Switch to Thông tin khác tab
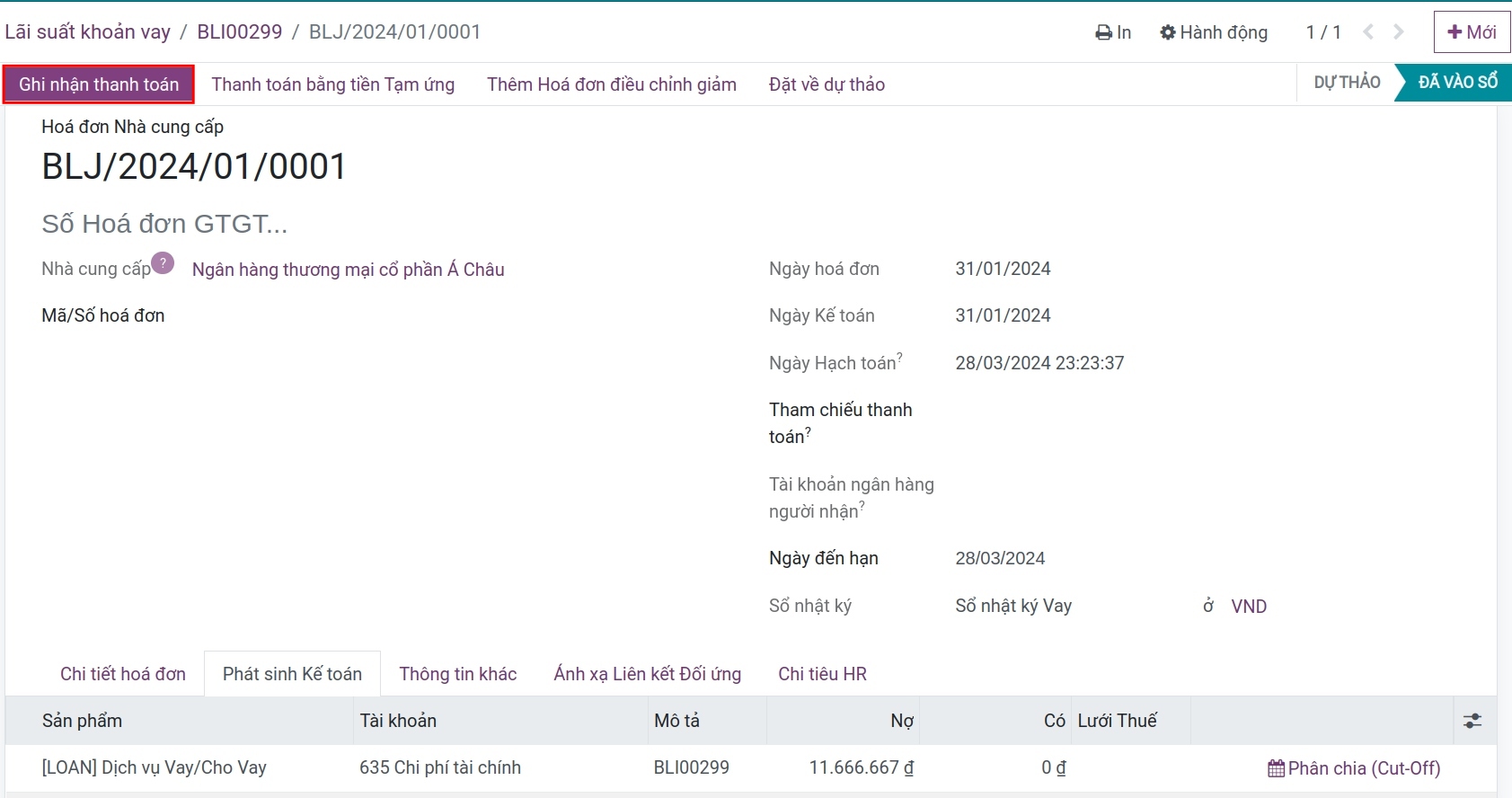This screenshot has height=798, width=1512. coord(458,674)
